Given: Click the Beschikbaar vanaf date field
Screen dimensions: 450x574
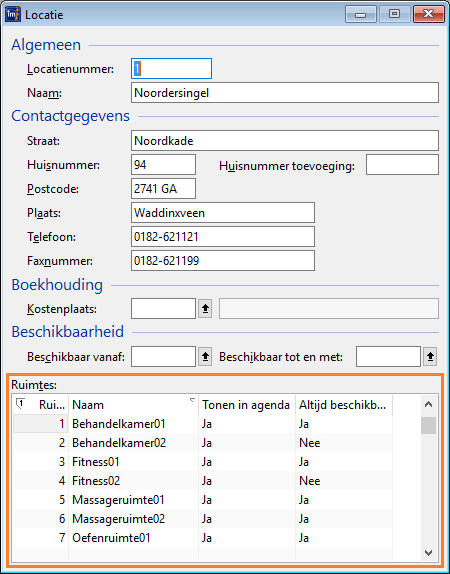Looking at the screenshot, I should 163,356.
